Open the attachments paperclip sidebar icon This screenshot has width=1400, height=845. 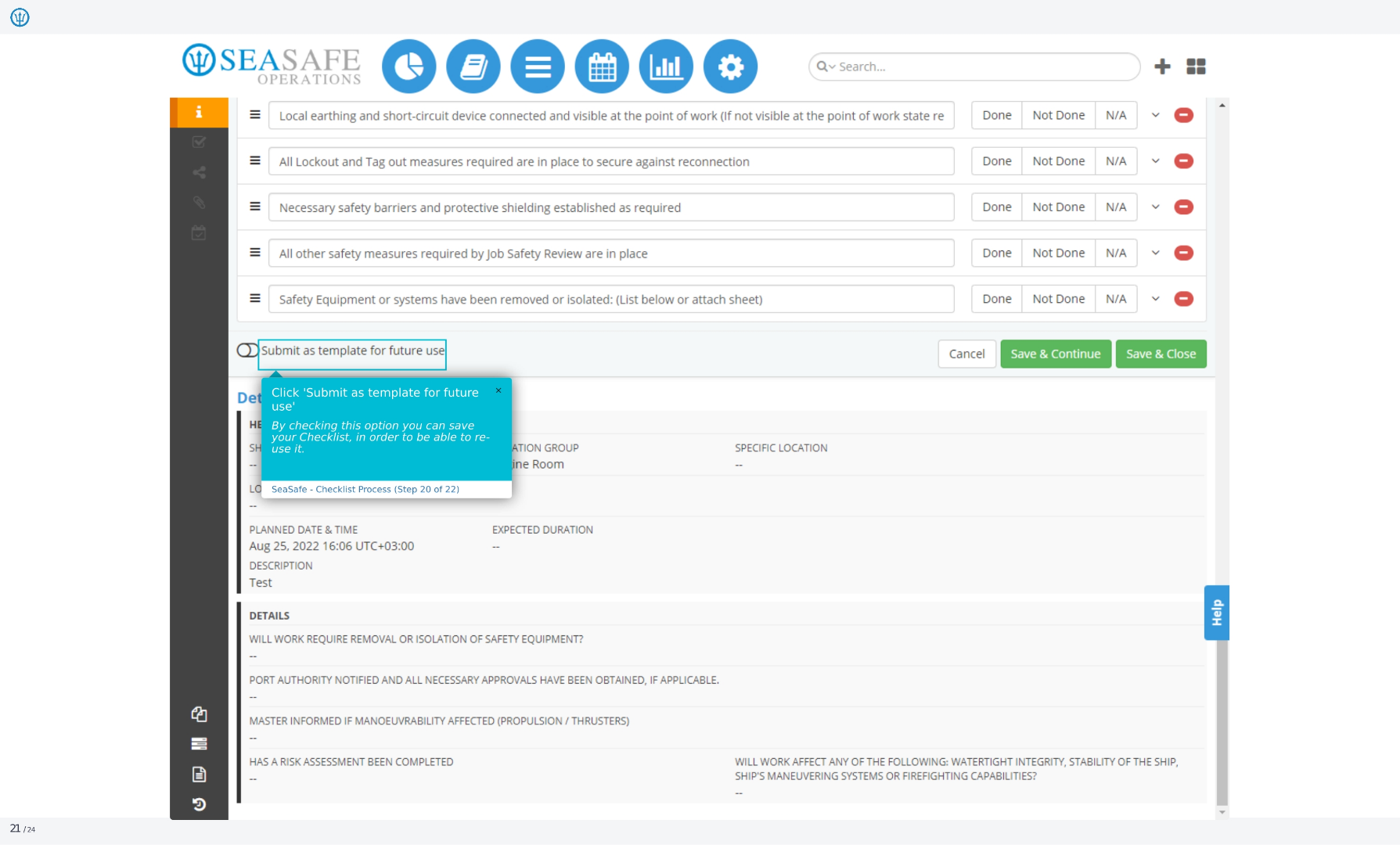[199, 203]
